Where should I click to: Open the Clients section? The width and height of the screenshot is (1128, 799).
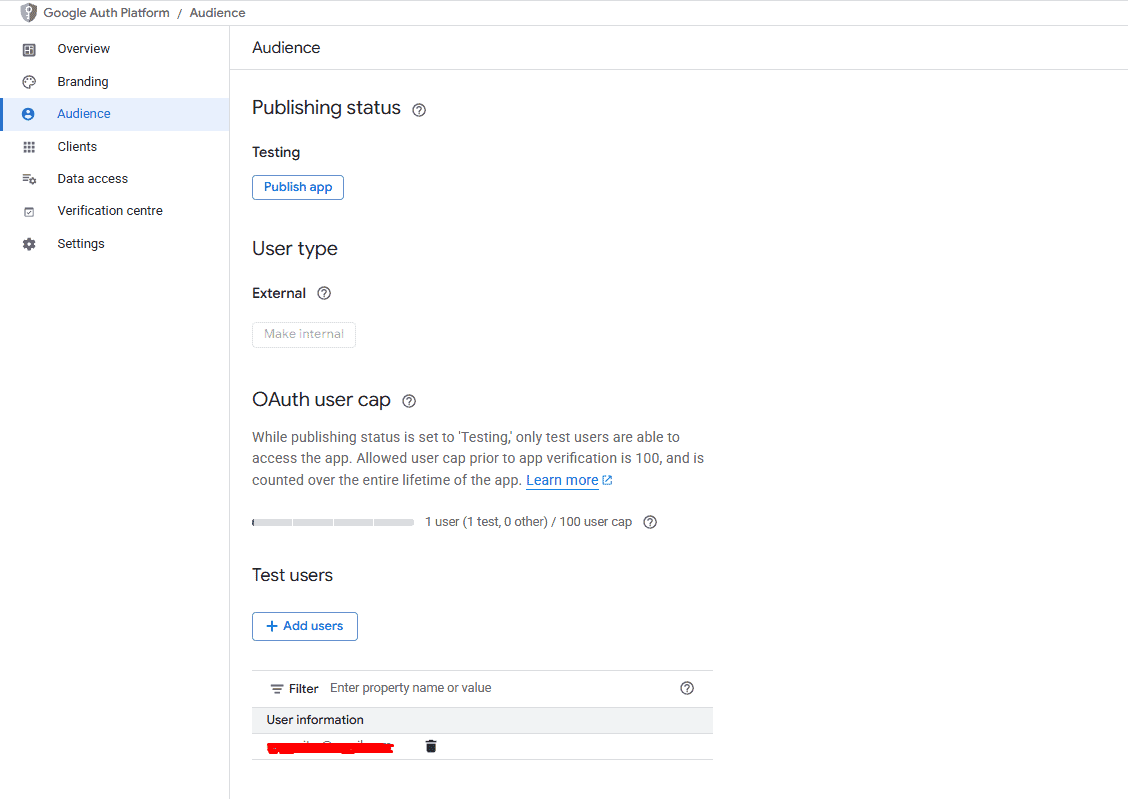(77, 147)
